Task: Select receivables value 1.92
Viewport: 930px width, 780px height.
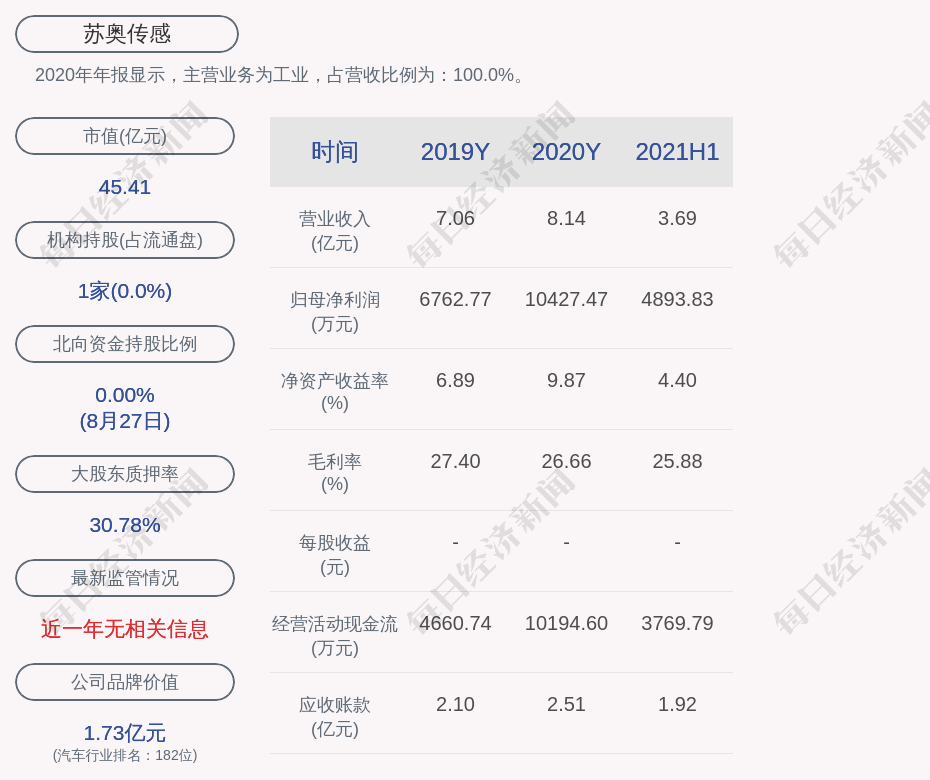Action: point(677,705)
